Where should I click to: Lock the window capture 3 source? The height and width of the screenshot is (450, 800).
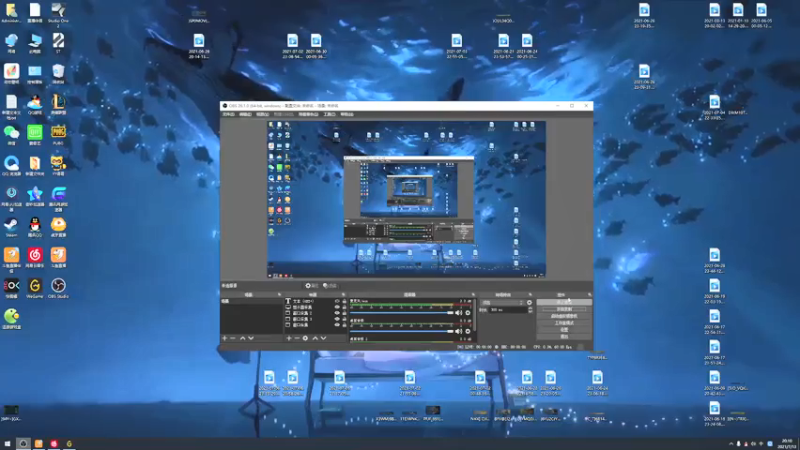pyautogui.click(x=344, y=319)
